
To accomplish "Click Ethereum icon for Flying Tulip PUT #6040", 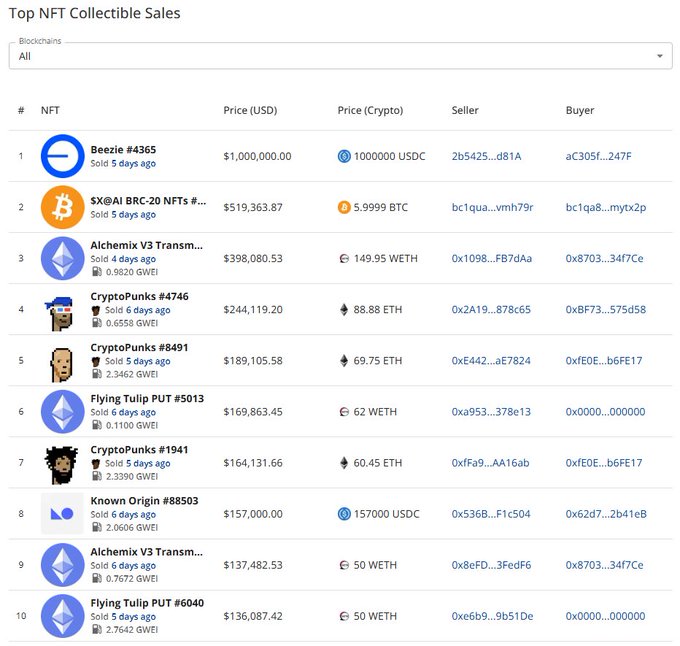I will coord(62,616).
